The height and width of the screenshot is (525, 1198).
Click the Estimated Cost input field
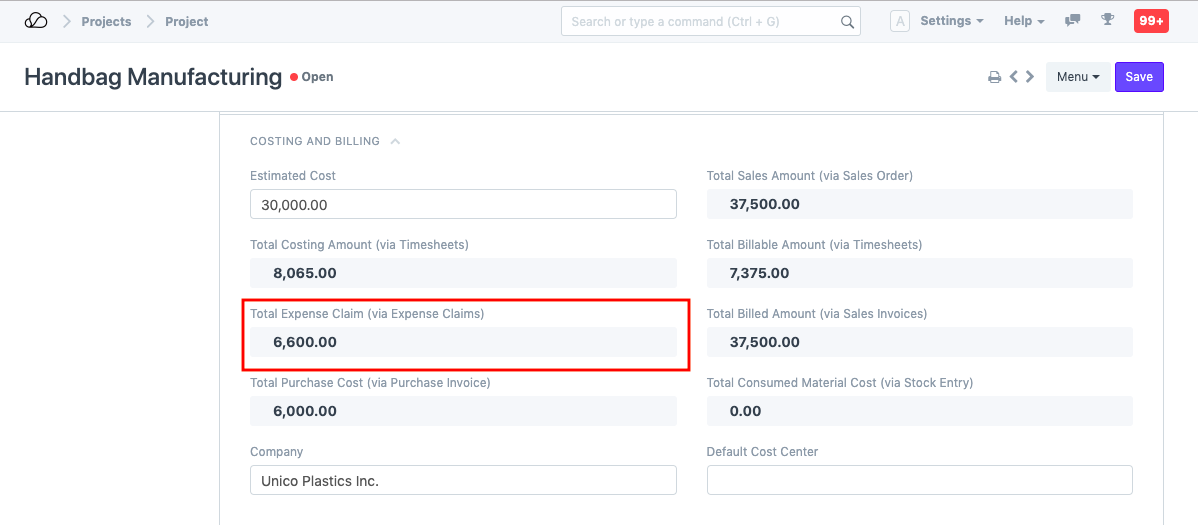463,204
